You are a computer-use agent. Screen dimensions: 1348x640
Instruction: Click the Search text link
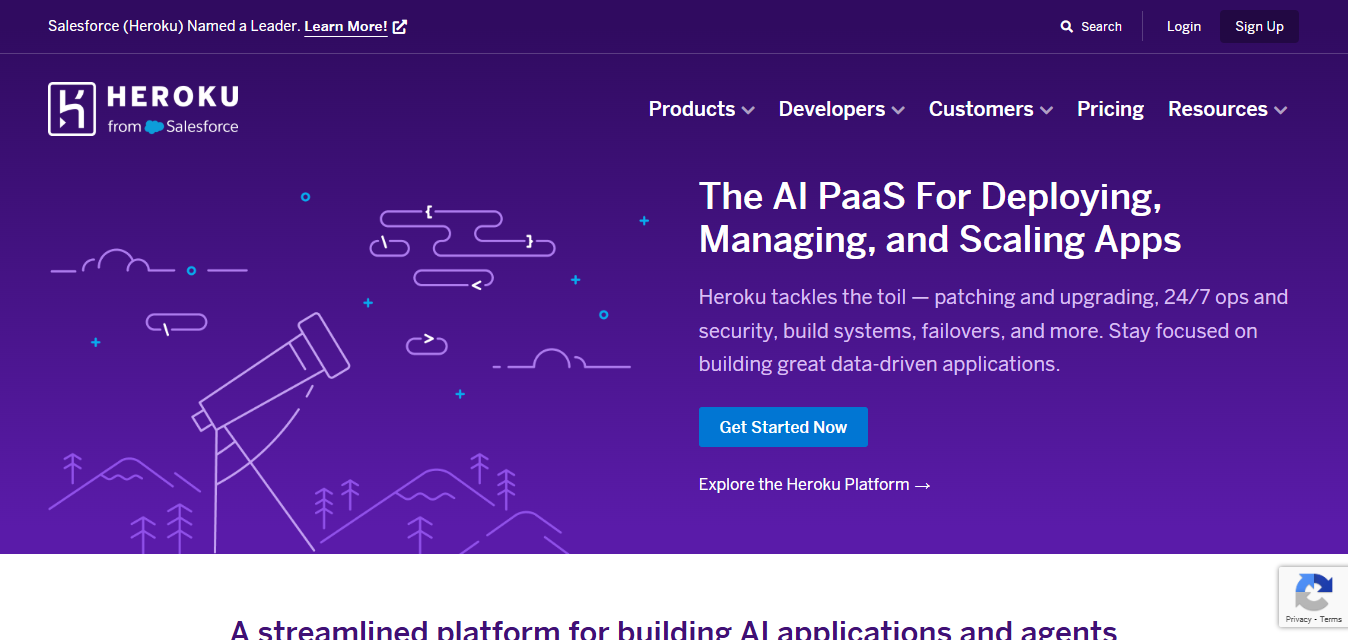(x=1101, y=27)
